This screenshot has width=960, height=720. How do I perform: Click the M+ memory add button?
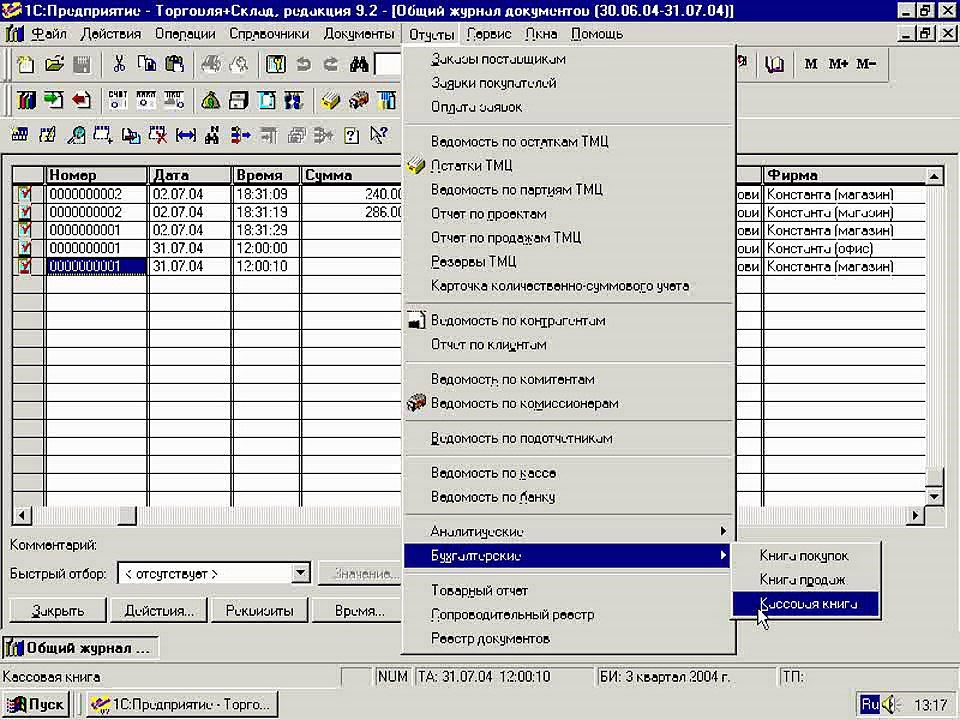(x=838, y=64)
